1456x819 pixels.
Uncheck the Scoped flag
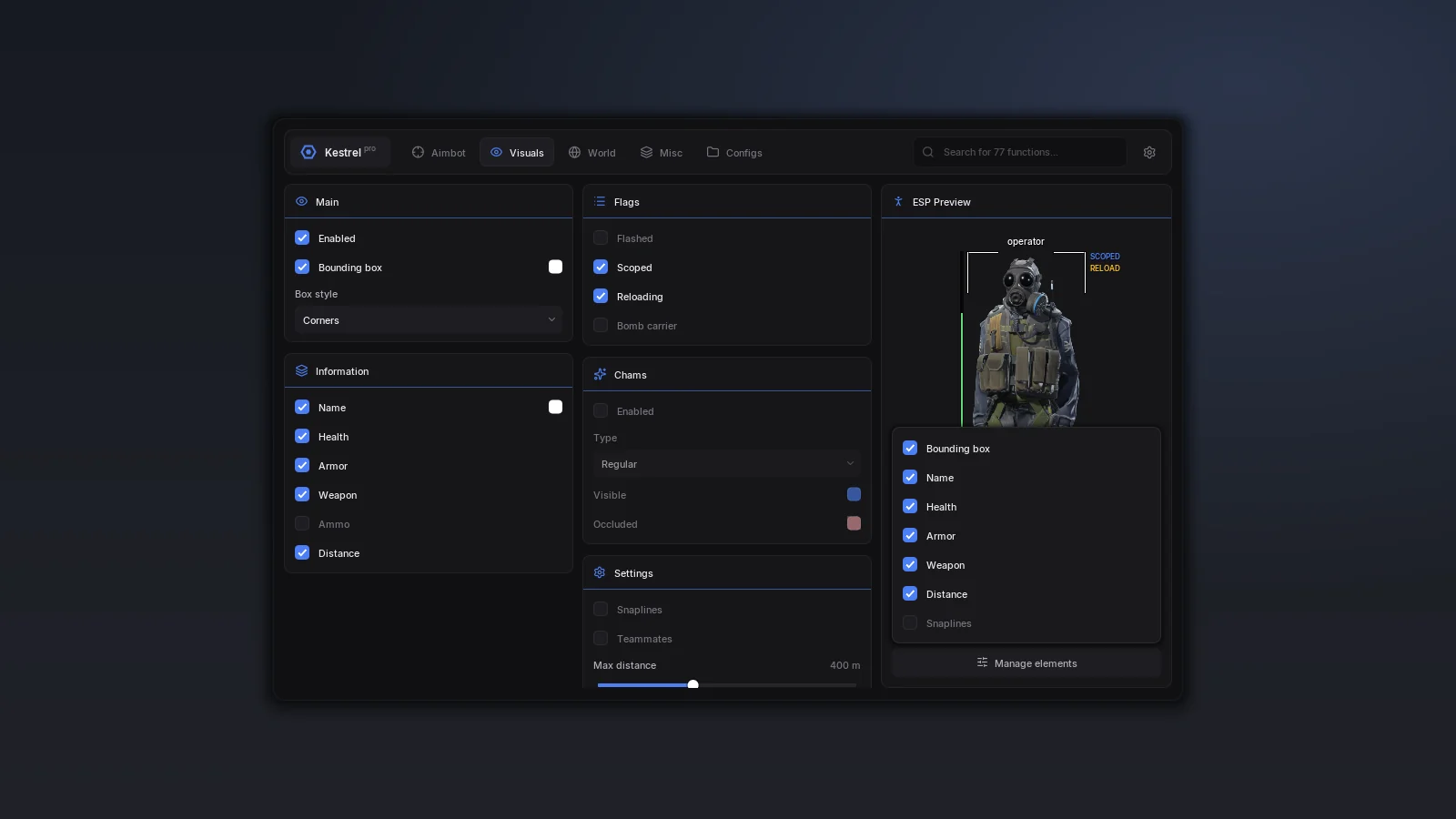pos(601,267)
